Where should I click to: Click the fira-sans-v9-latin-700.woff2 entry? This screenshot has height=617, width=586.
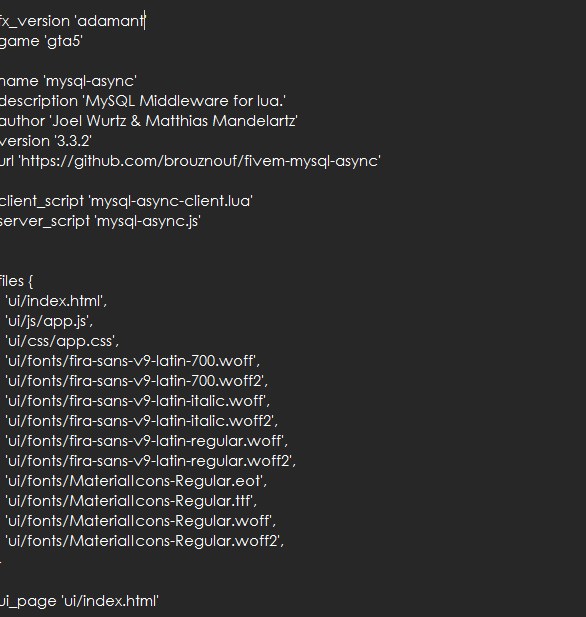click(136, 381)
